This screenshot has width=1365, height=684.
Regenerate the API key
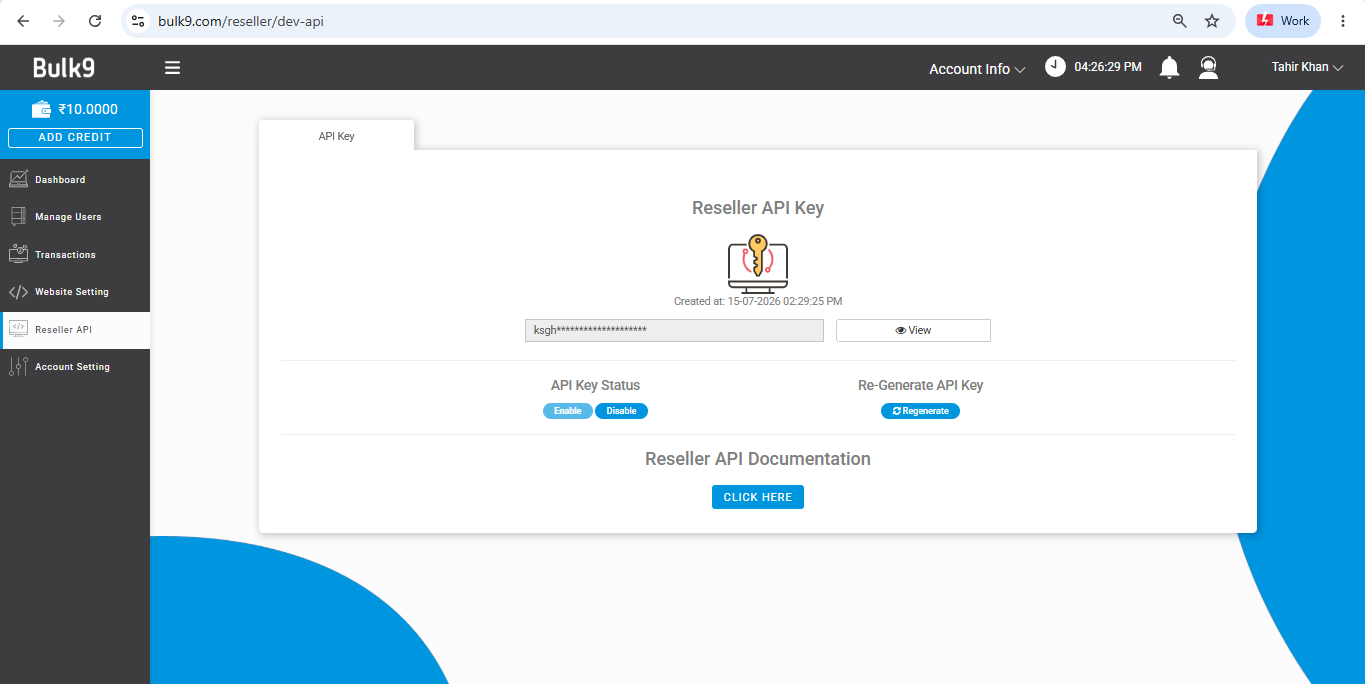[x=920, y=411]
